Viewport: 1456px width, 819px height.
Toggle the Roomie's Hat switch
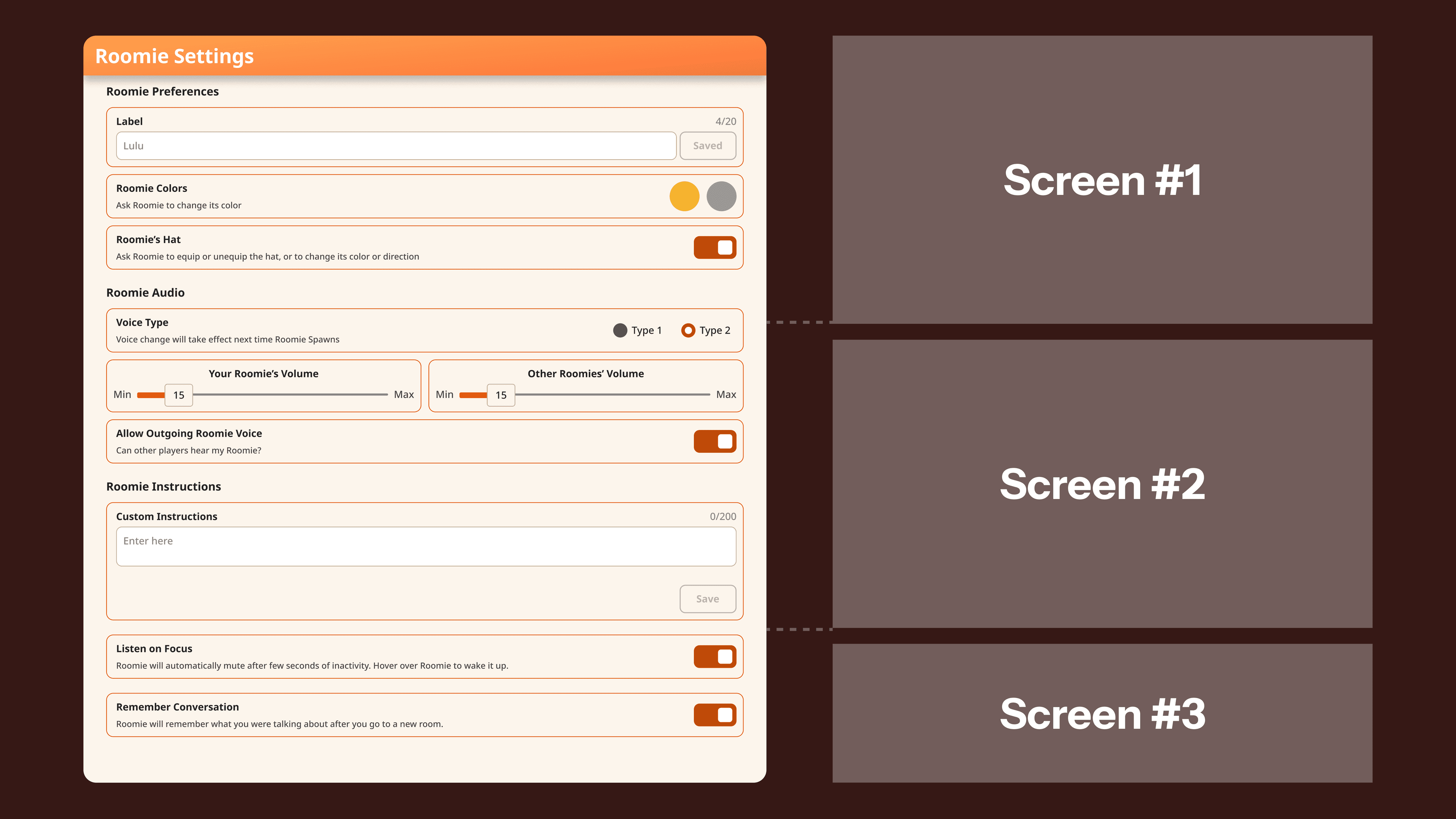click(715, 248)
